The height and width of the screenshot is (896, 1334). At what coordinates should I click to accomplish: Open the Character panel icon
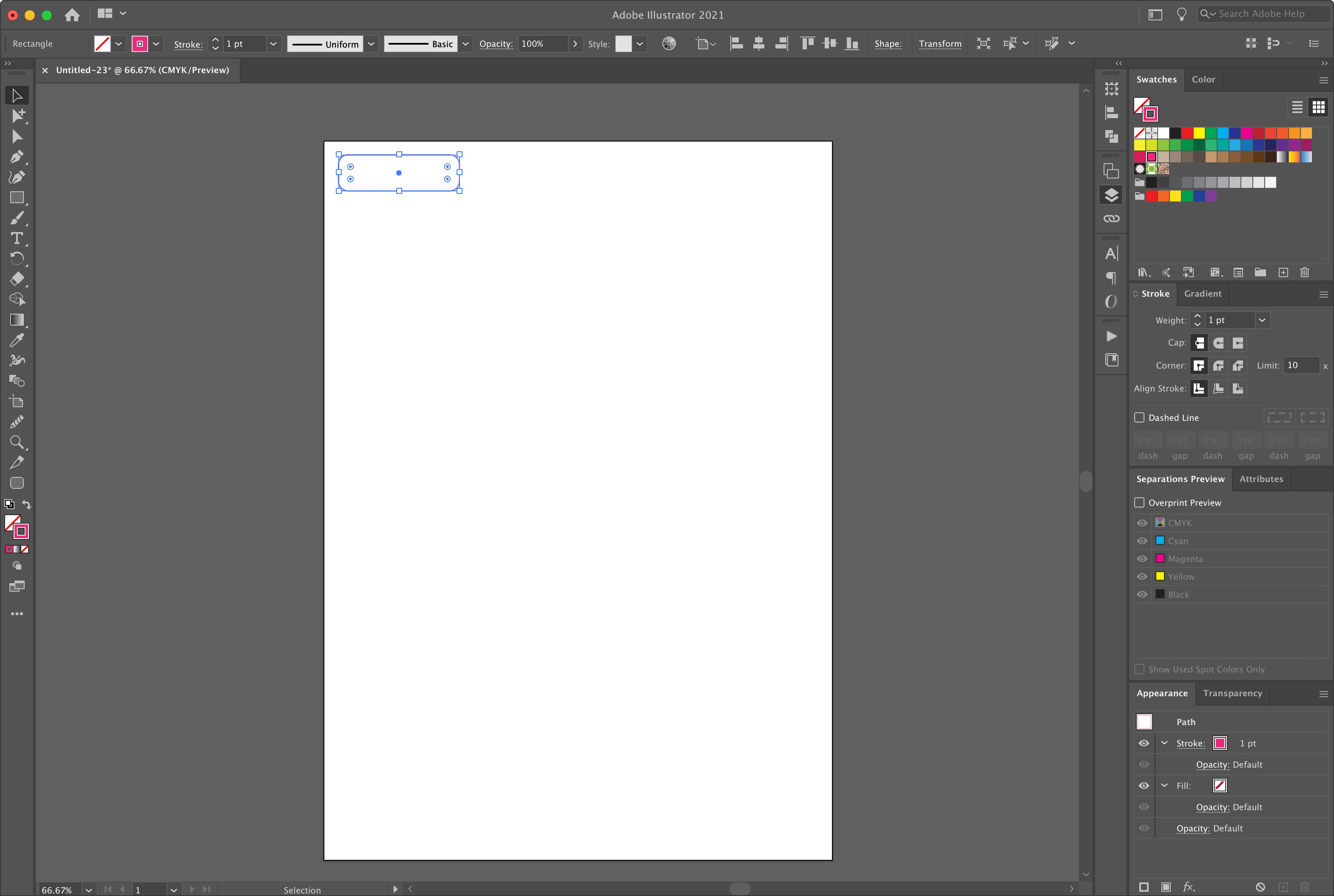[x=1111, y=254]
